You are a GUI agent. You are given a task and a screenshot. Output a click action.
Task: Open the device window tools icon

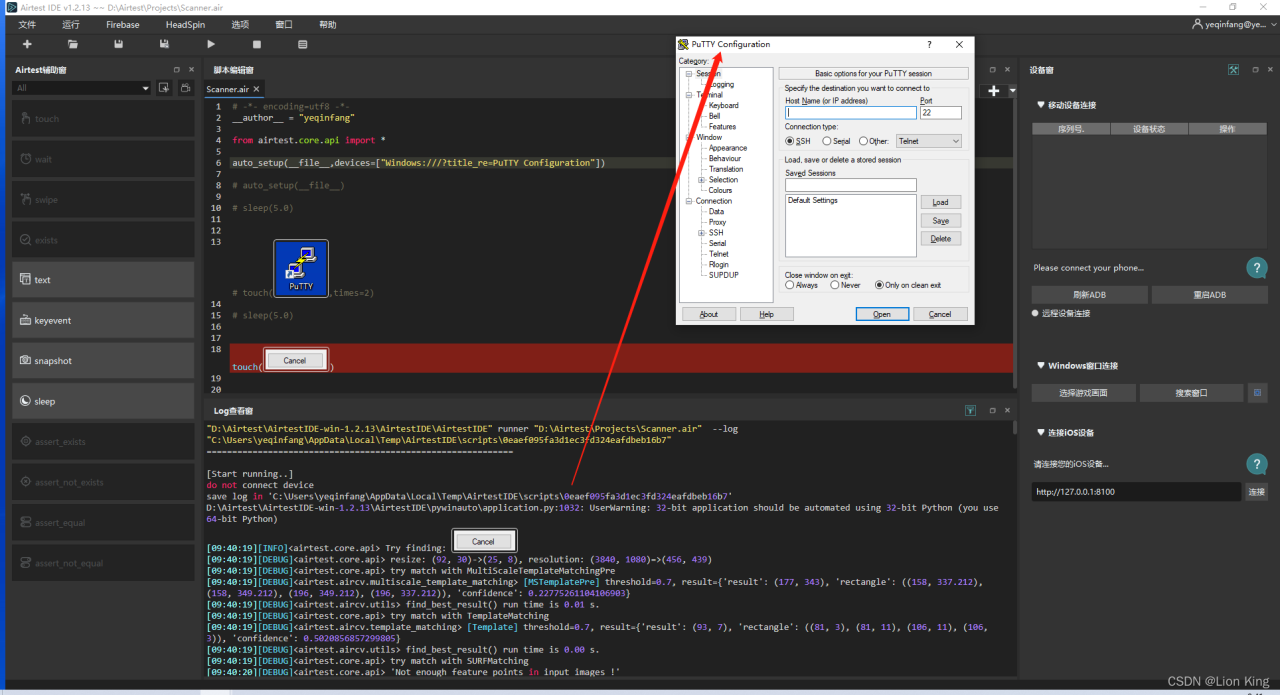click(x=1233, y=70)
